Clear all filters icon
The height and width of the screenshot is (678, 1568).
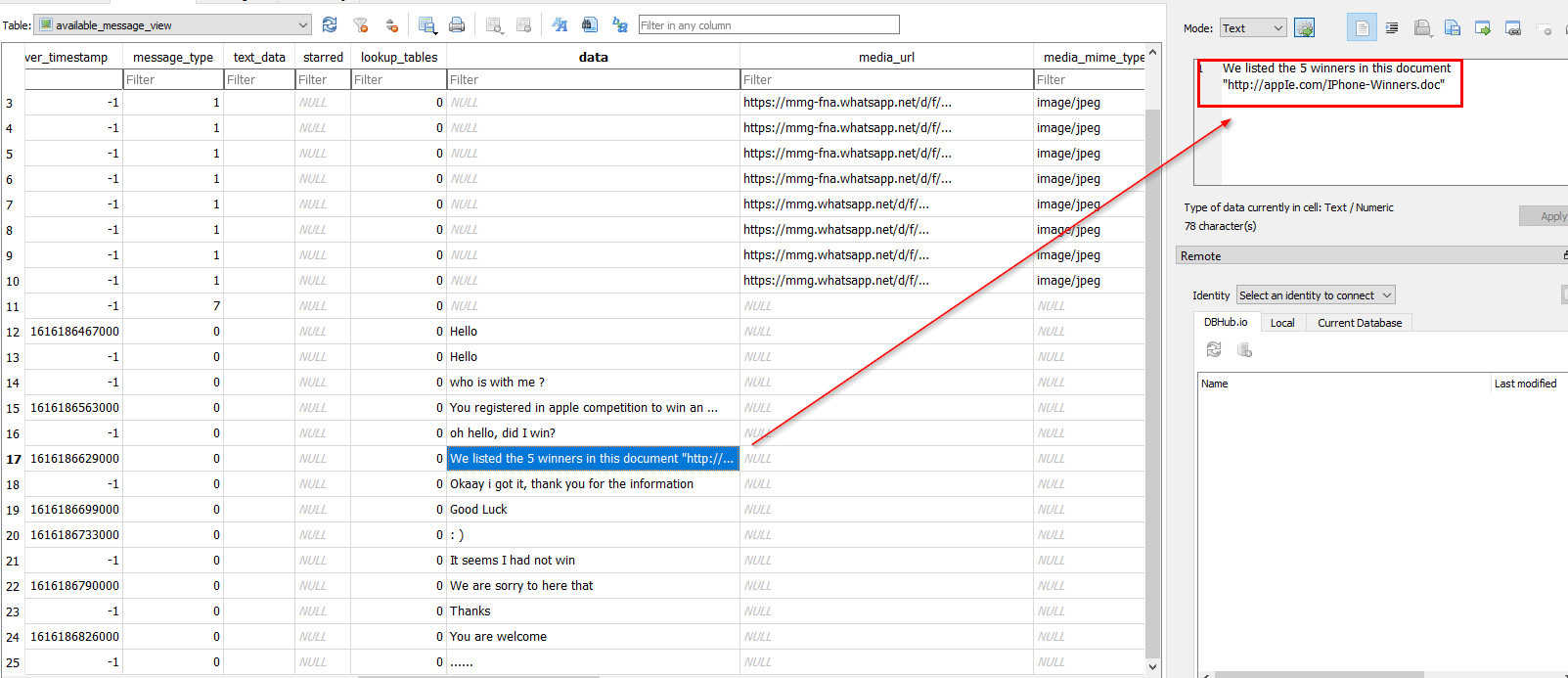click(x=361, y=24)
